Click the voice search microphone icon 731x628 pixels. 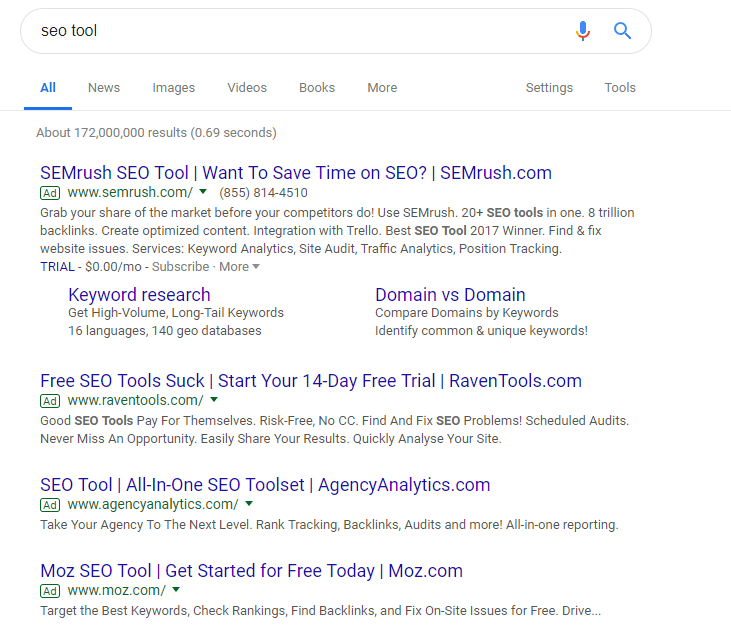coord(583,31)
